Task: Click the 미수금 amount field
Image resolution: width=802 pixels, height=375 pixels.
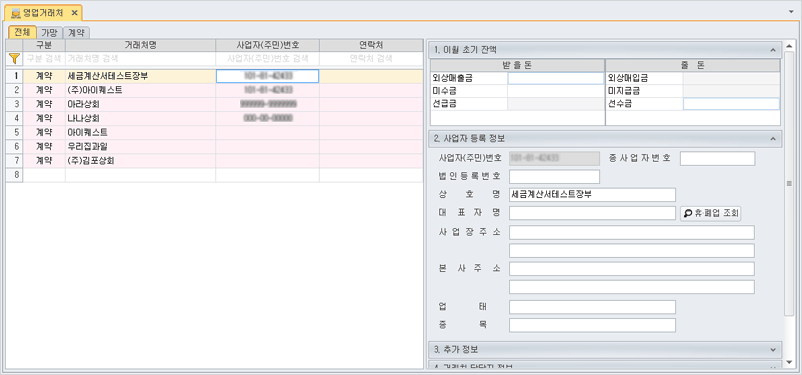Action: (x=556, y=91)
